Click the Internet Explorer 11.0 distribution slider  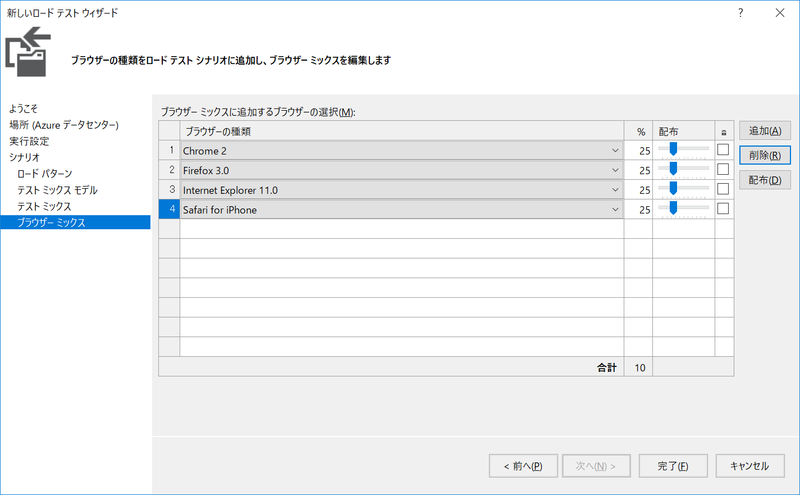(x=683, y=189)
